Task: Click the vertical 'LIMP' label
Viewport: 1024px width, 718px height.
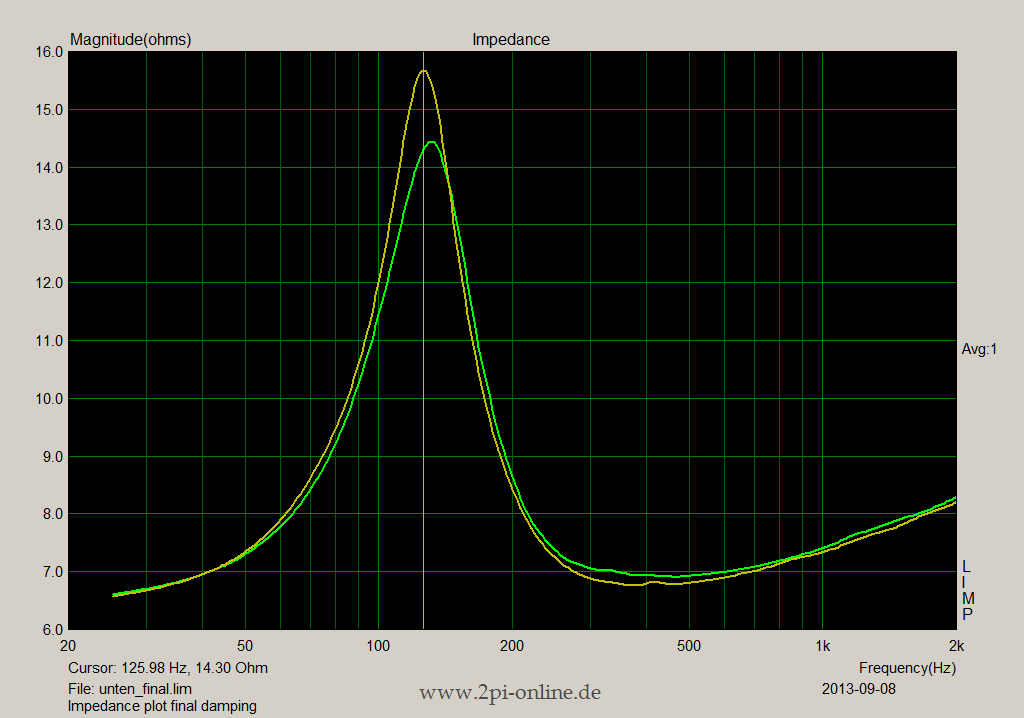Action: pyautogui.click(x=968, y=591)
